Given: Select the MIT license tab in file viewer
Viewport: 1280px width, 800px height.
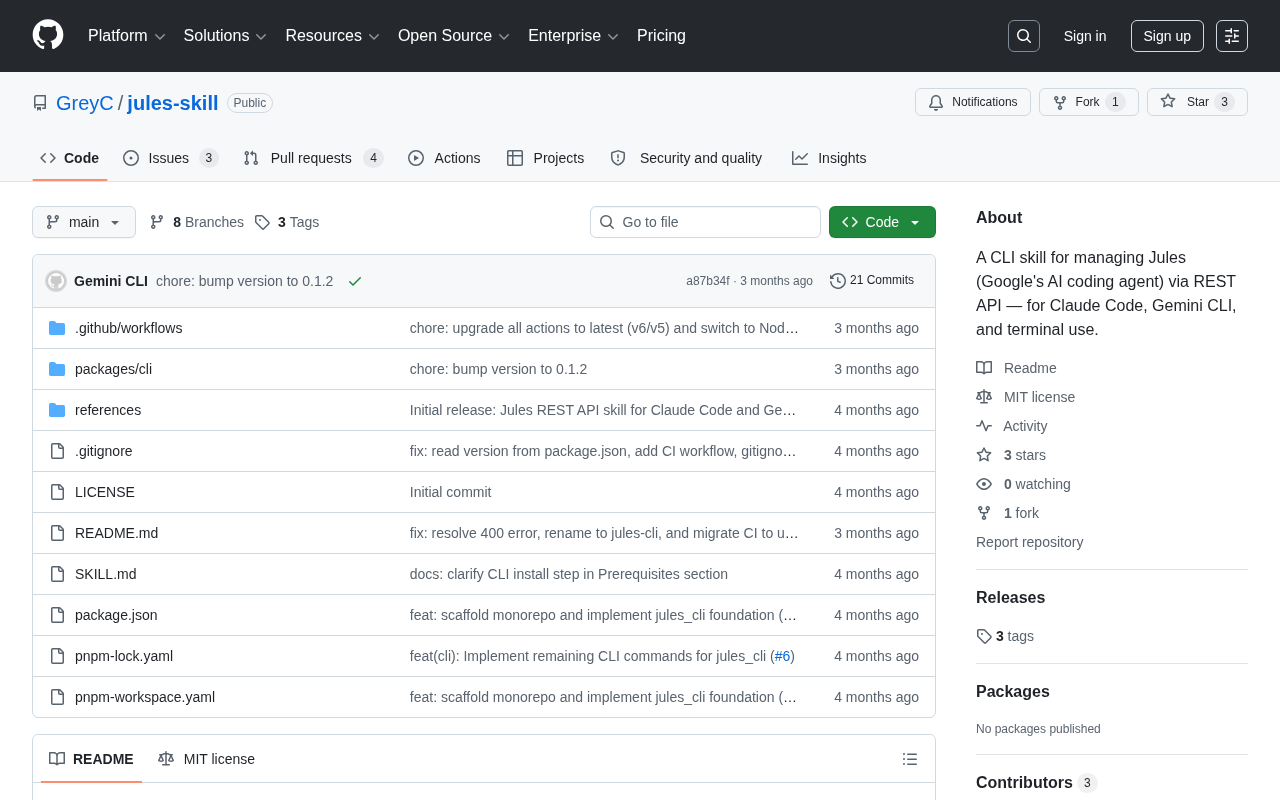Looking at the screenshot, I should [206, 759].
